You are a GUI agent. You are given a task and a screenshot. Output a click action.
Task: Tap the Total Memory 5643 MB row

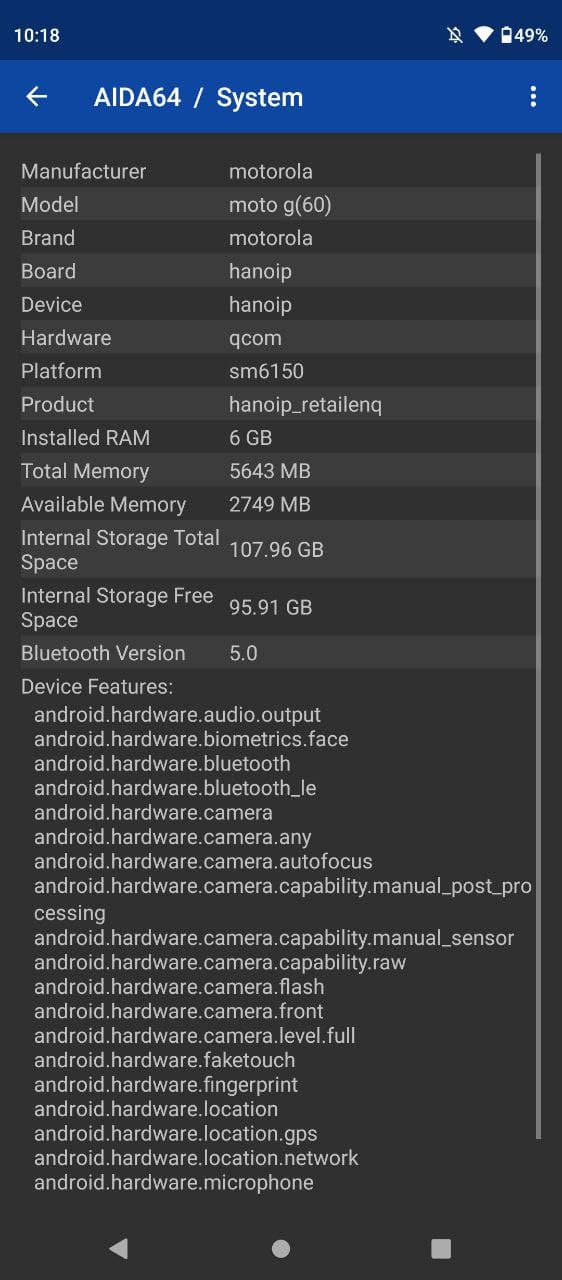click(x=279, y=471)
